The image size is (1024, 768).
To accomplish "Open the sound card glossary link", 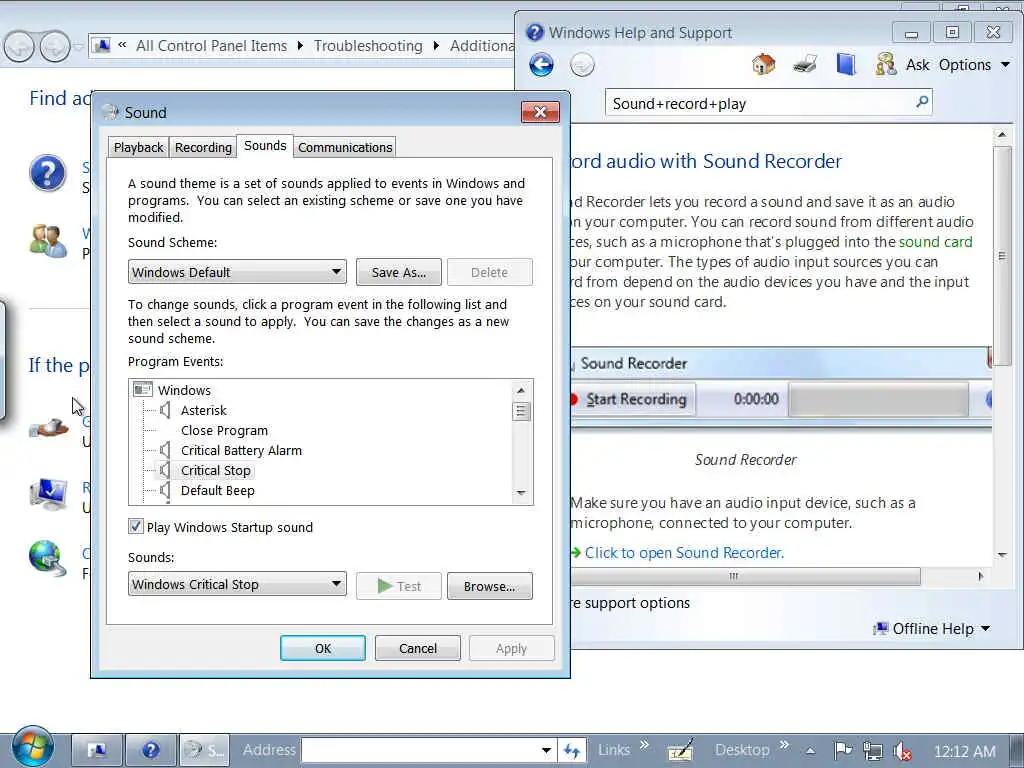I will pos(935,242).
